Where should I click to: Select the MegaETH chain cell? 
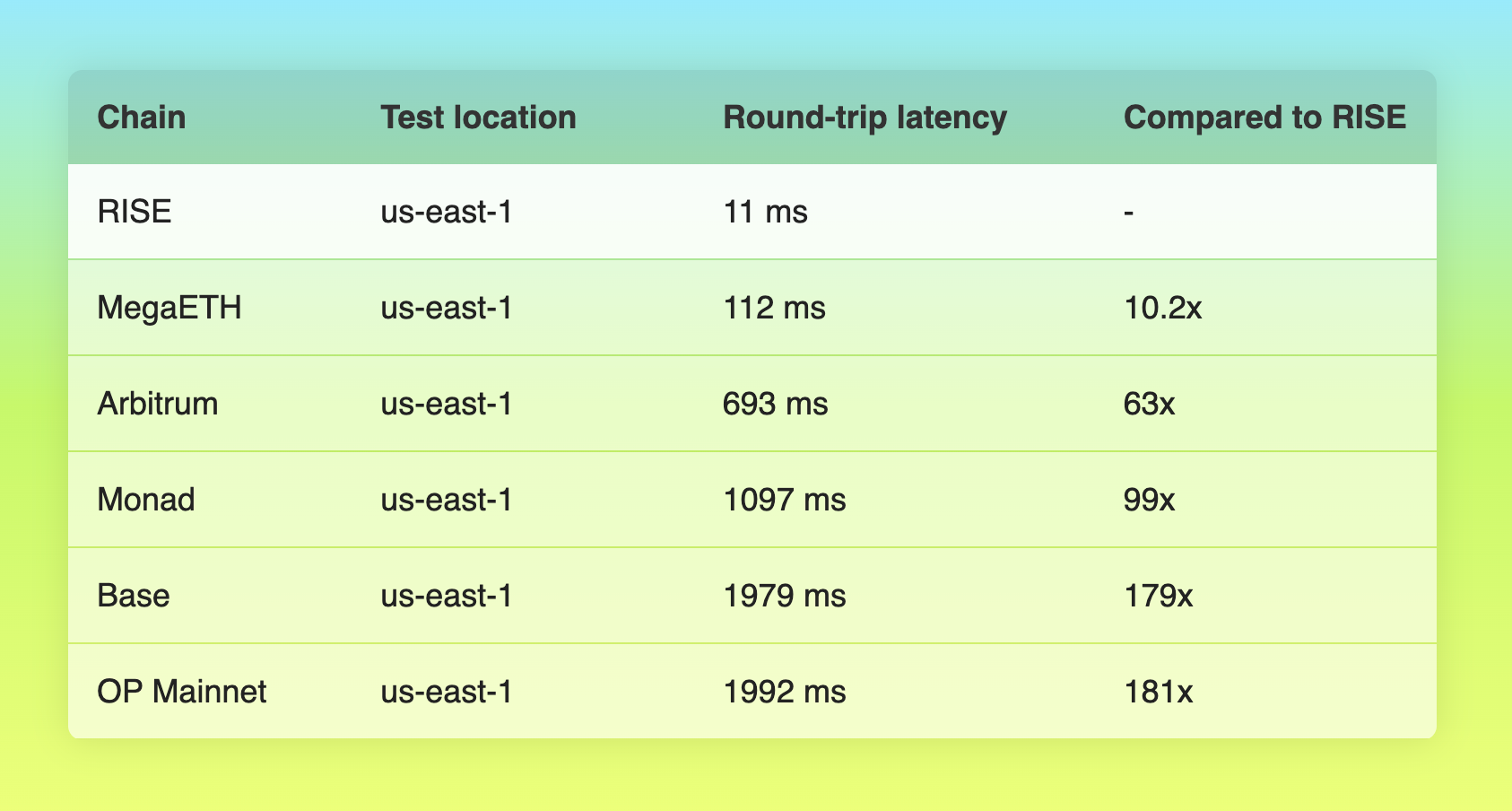click(x=169, y=309)
